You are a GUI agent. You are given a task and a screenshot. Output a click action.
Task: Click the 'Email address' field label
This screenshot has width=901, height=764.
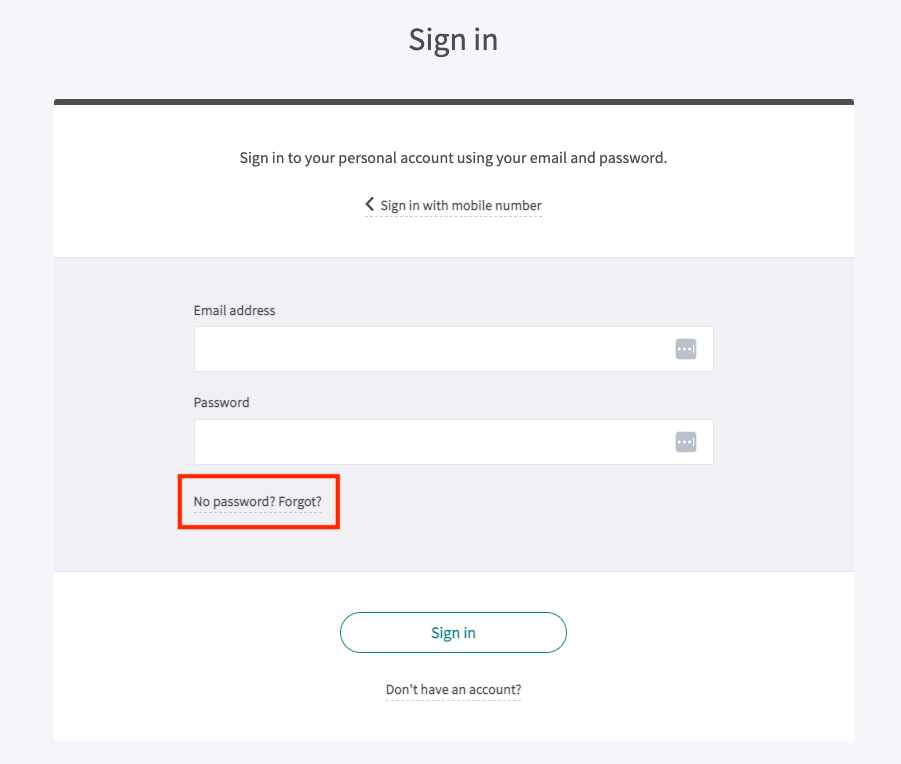(234, 310)
